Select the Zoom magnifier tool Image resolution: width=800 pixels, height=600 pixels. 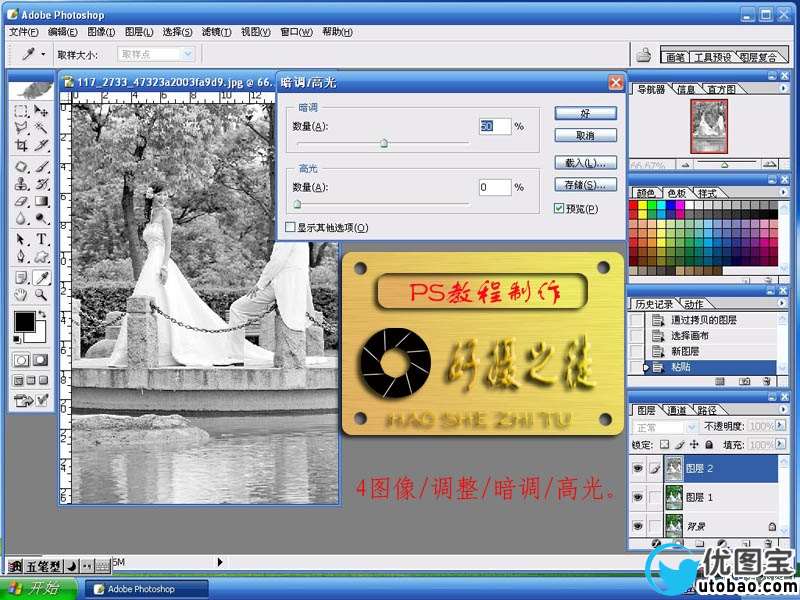pos(42,295)
